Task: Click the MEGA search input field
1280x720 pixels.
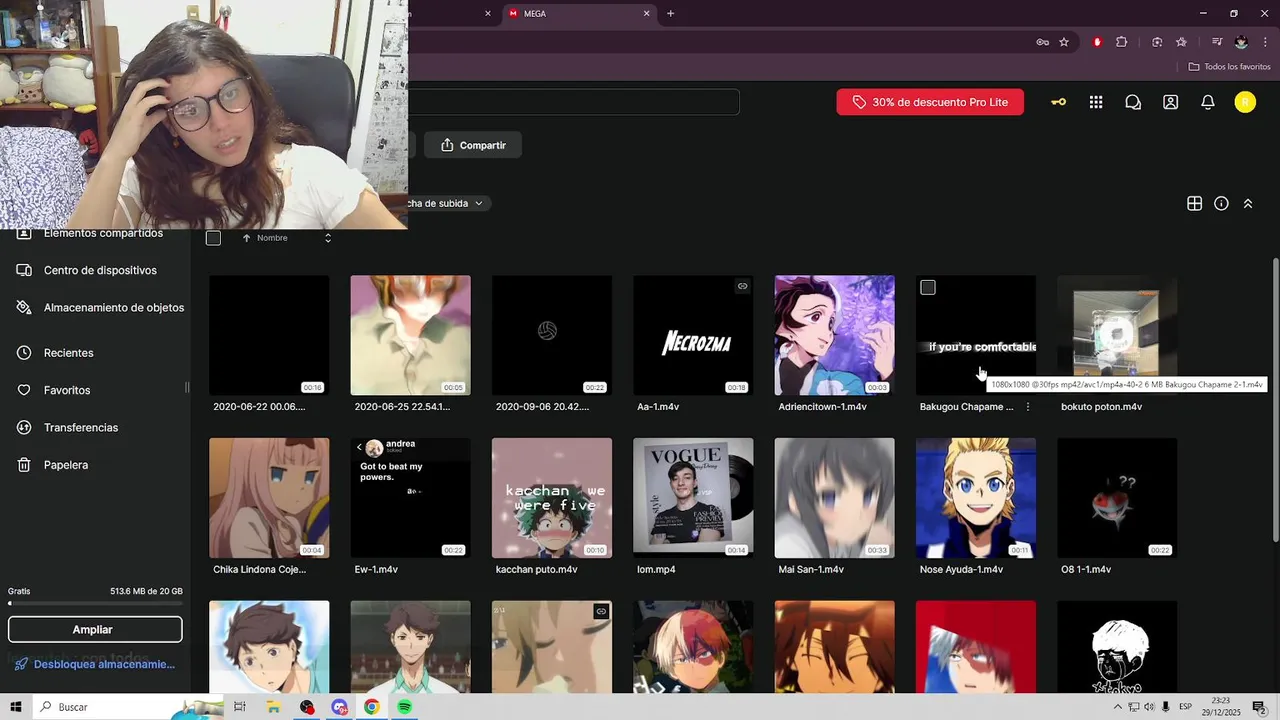Action: pyautogui.click(x=572, y=102)
